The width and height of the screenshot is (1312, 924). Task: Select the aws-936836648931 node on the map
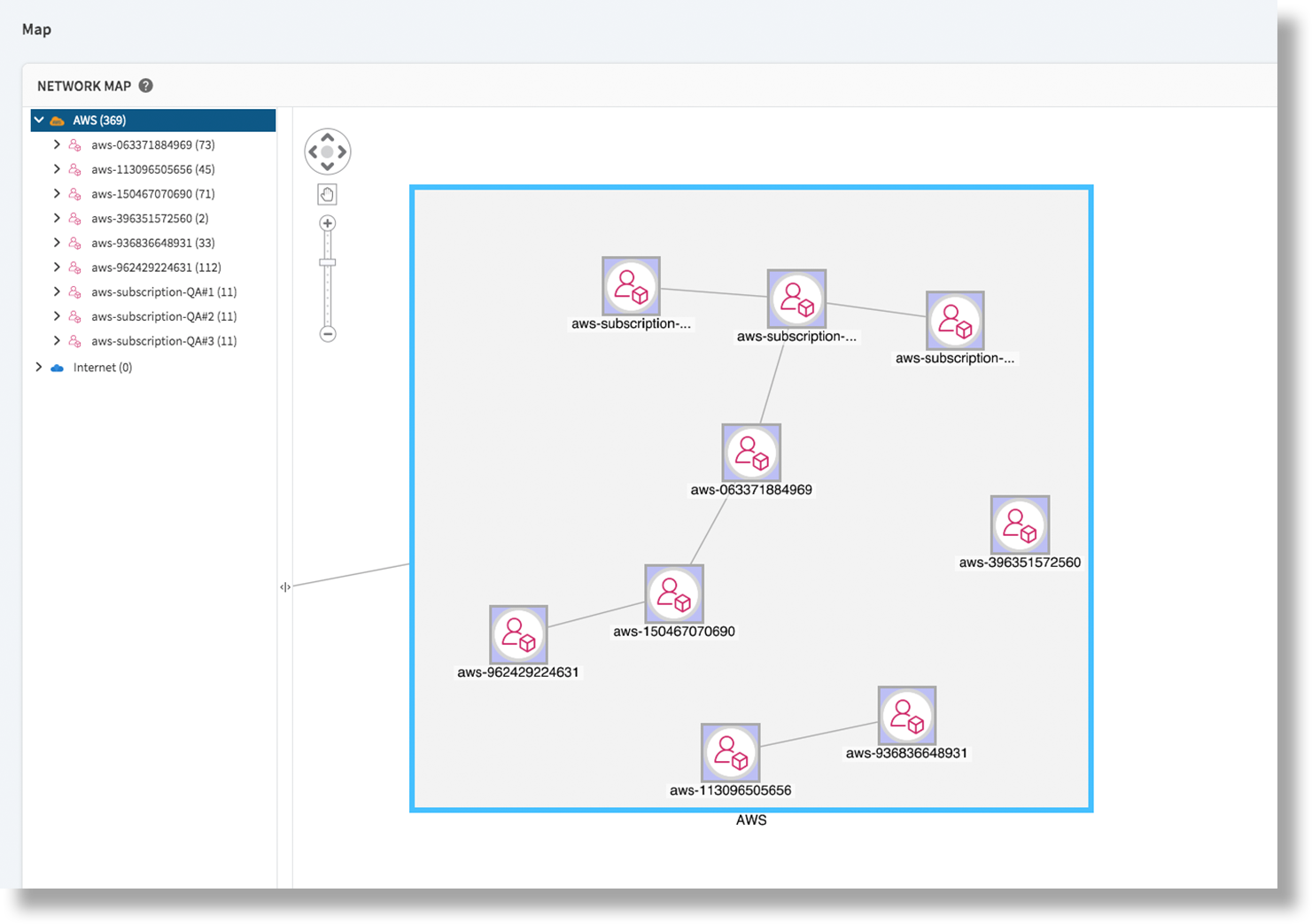[907, 715]
